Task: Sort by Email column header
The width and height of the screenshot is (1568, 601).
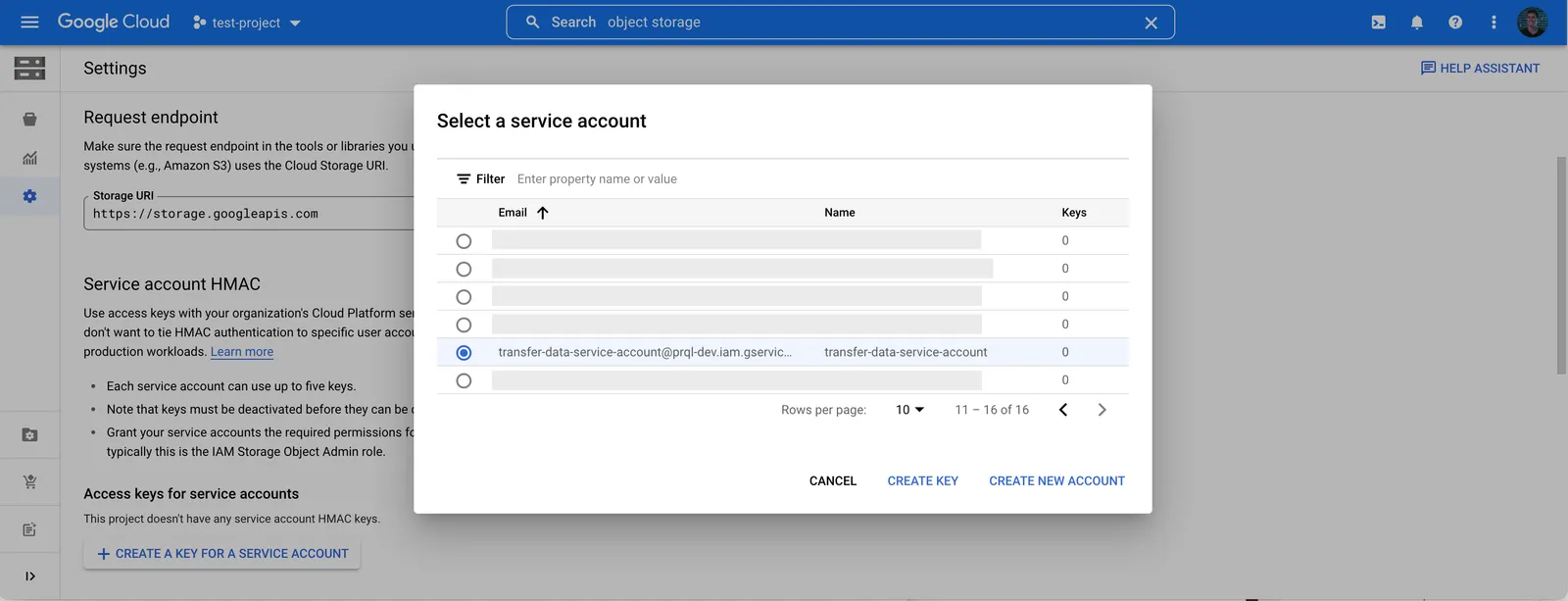Action: click(x=513, y=213)
